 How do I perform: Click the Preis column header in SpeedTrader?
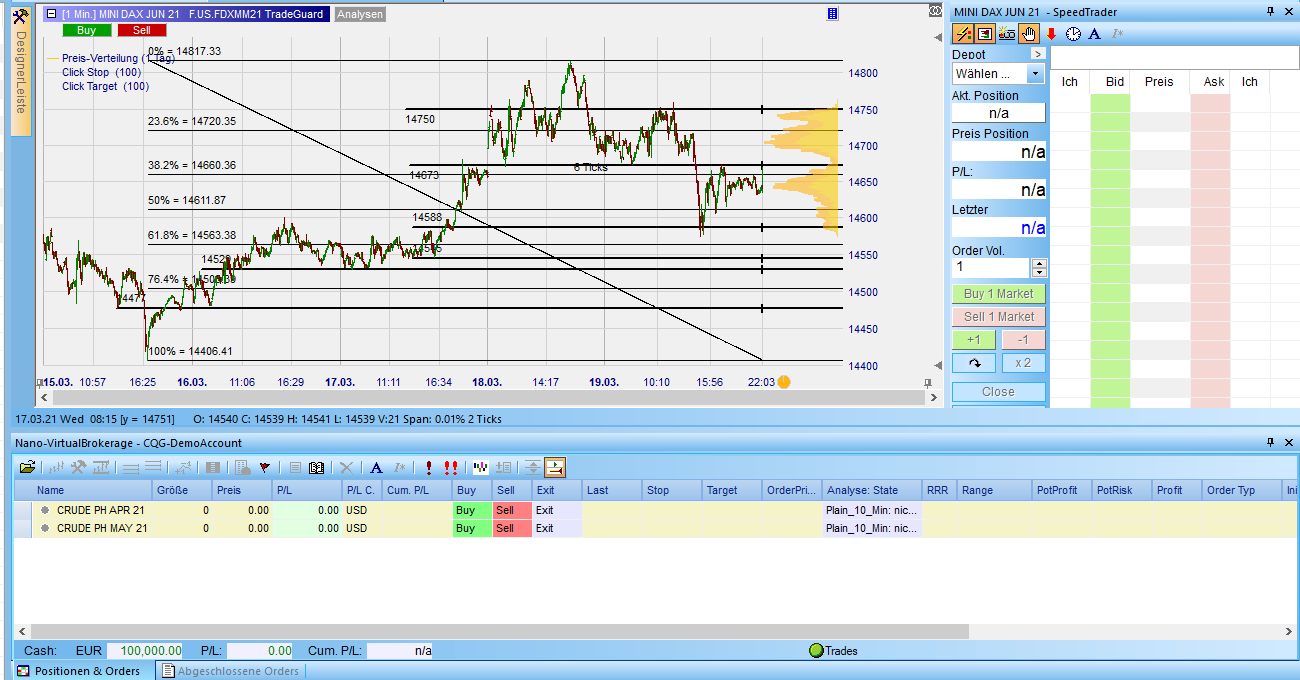point(1159,82)
